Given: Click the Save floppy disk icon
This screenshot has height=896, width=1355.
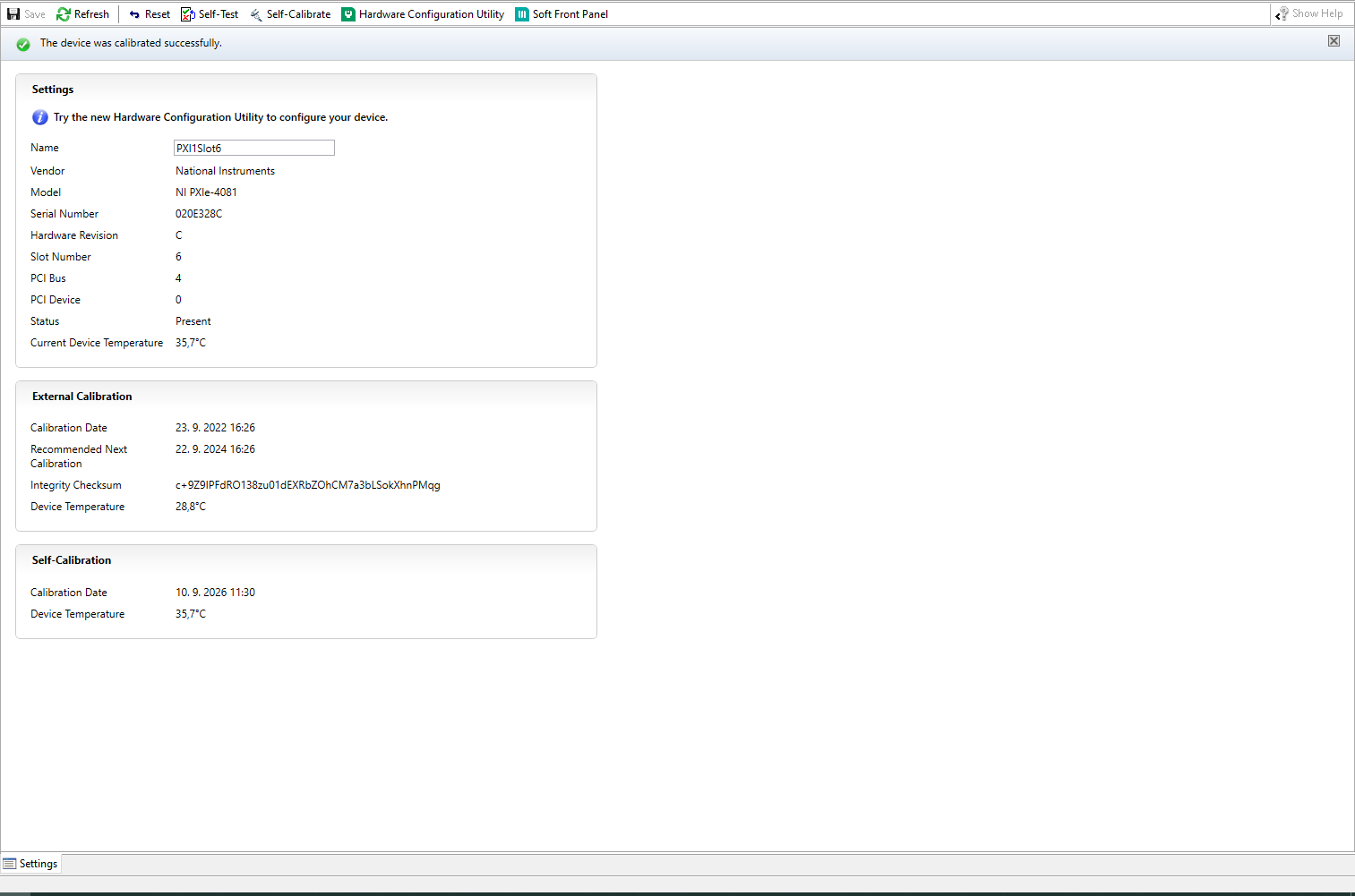Looking at the screenshot, I should coord(13,14).
